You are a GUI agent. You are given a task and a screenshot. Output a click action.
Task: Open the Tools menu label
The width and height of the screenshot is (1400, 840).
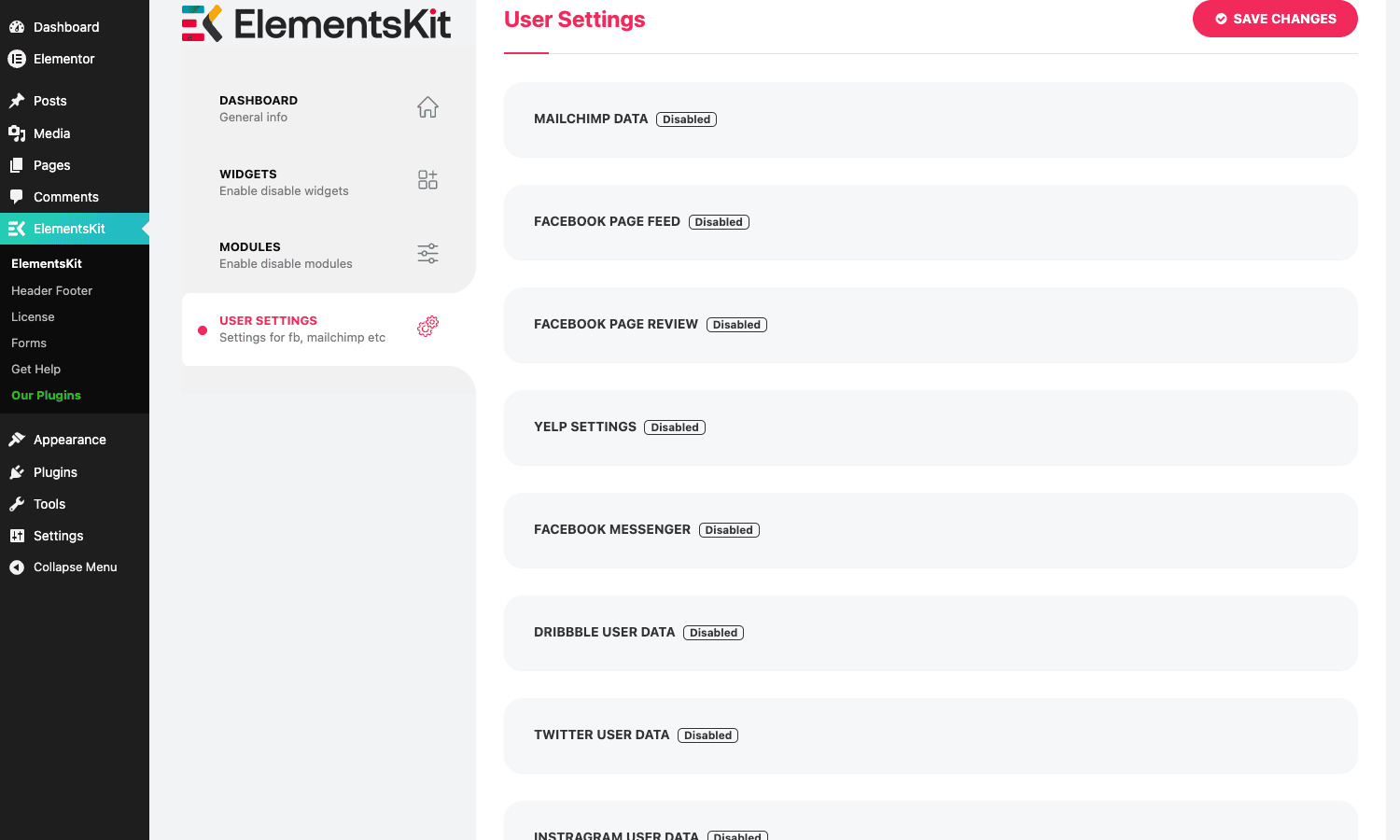click(x=49, y=504)
